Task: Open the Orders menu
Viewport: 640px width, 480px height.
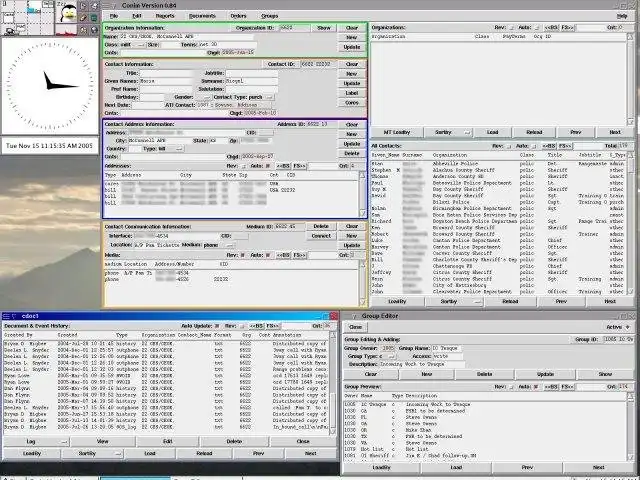Action: click(238, 16)
